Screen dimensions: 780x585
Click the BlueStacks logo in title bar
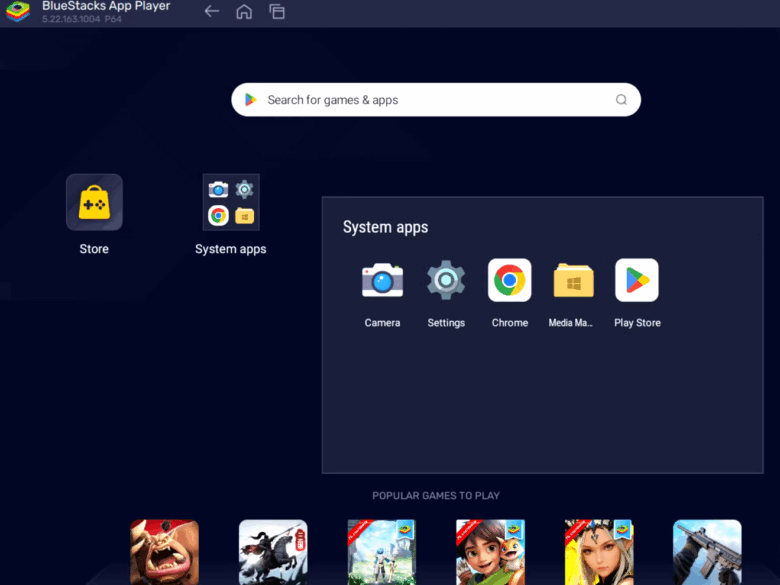(18, 13)
